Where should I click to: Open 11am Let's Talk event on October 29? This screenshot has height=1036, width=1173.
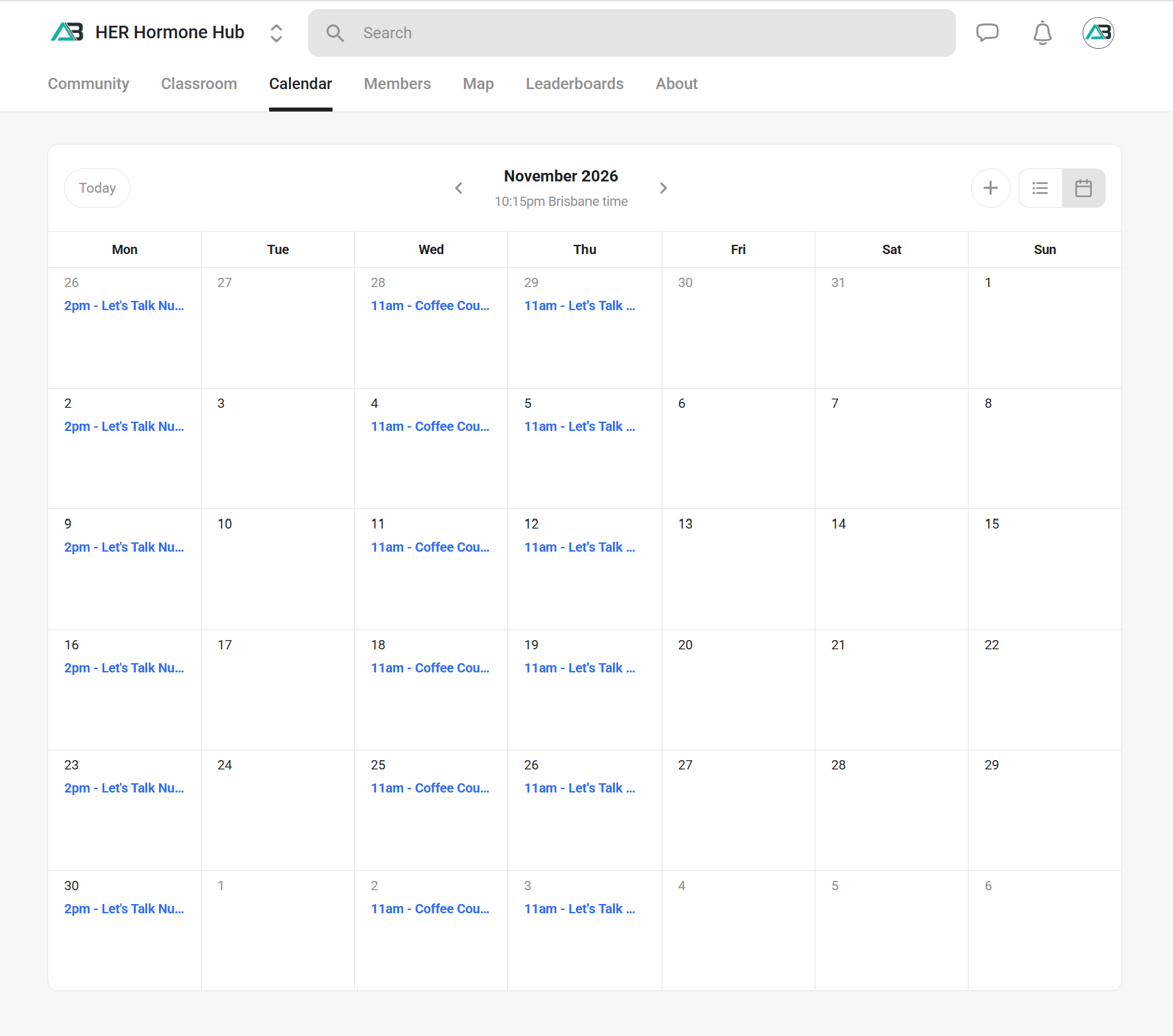coord(579,306)
